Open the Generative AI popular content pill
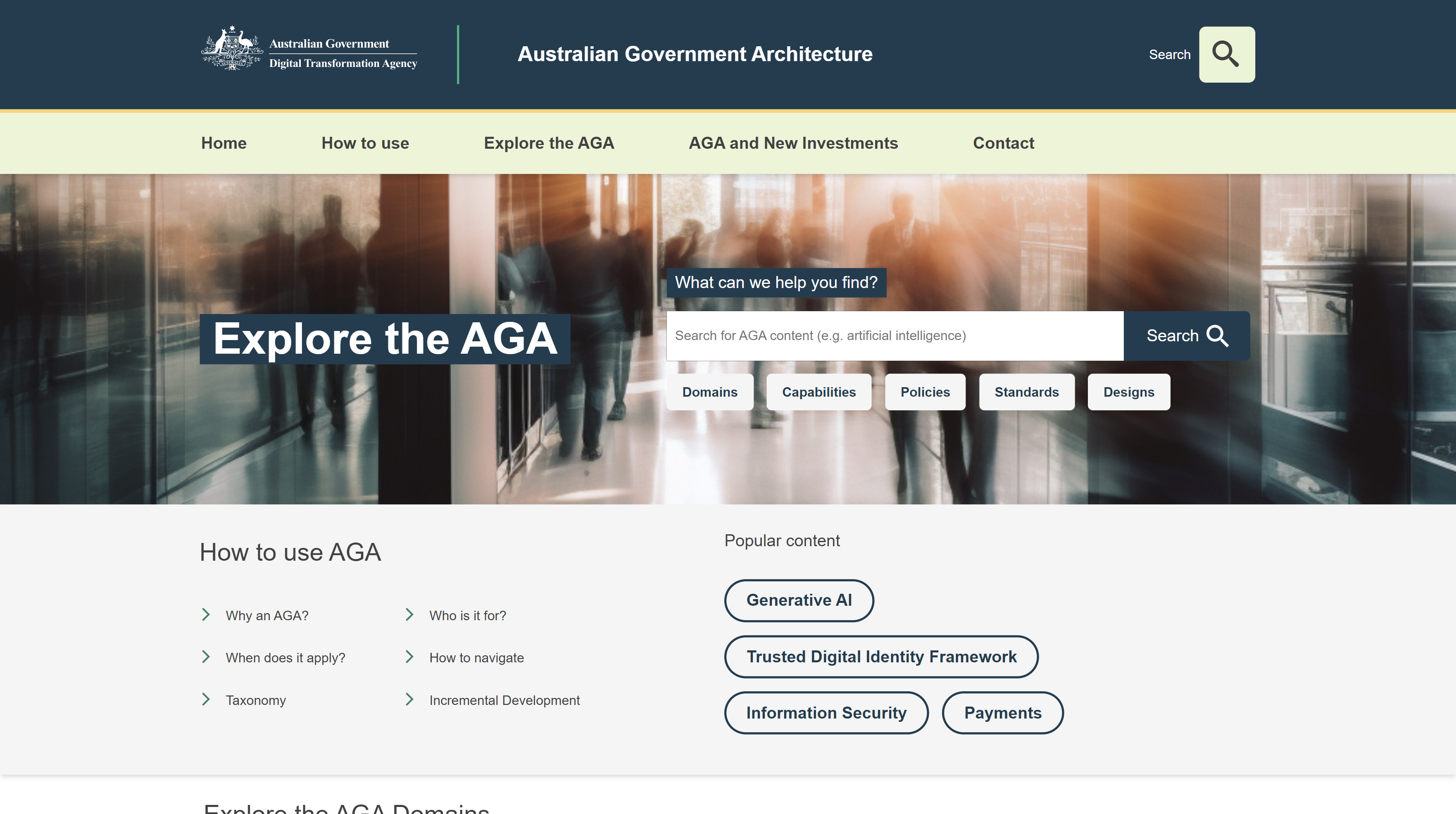Image resolution: width=1456 pixels, height=814 pixels. [x=799, y=600]
